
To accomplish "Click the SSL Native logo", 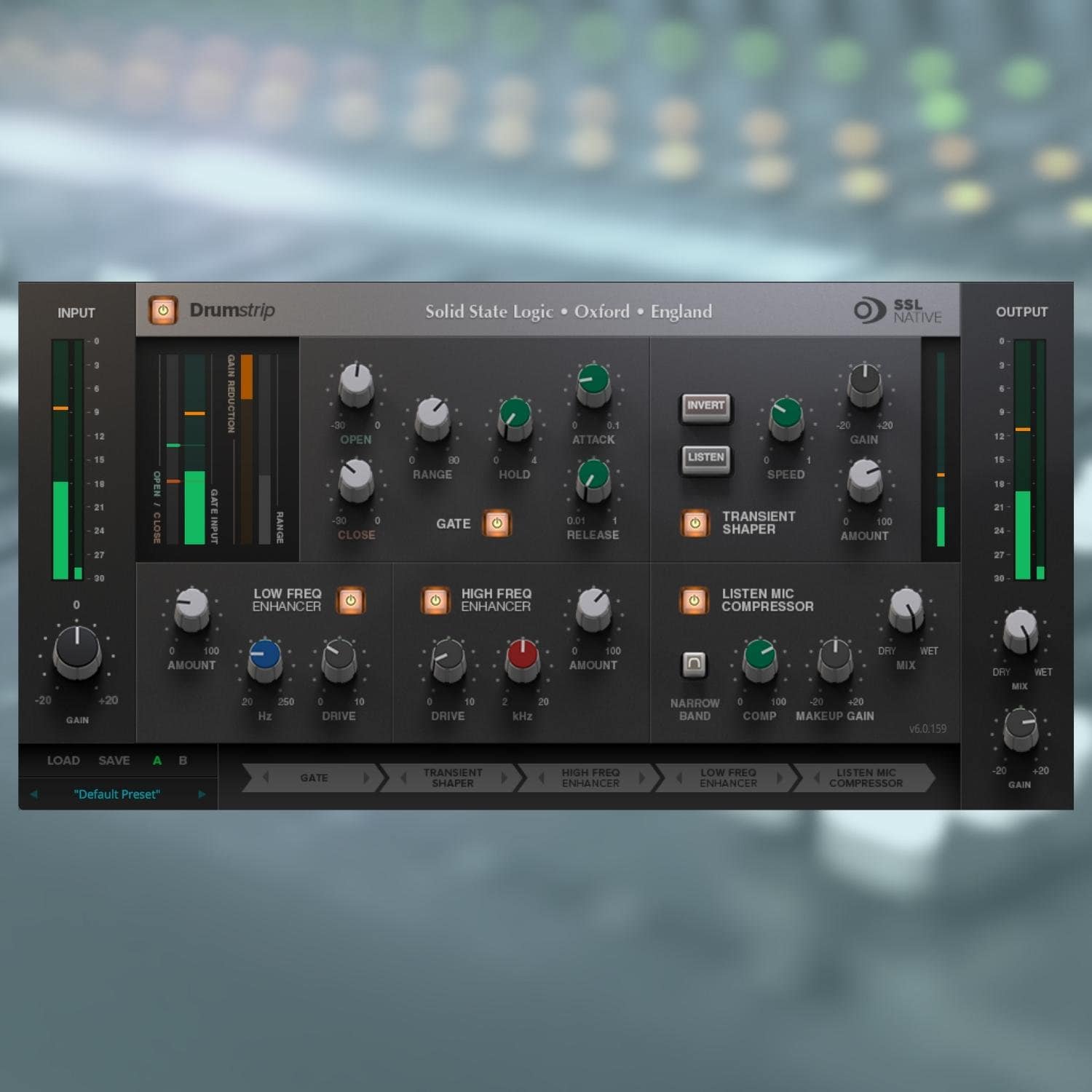I will point(898,311).
